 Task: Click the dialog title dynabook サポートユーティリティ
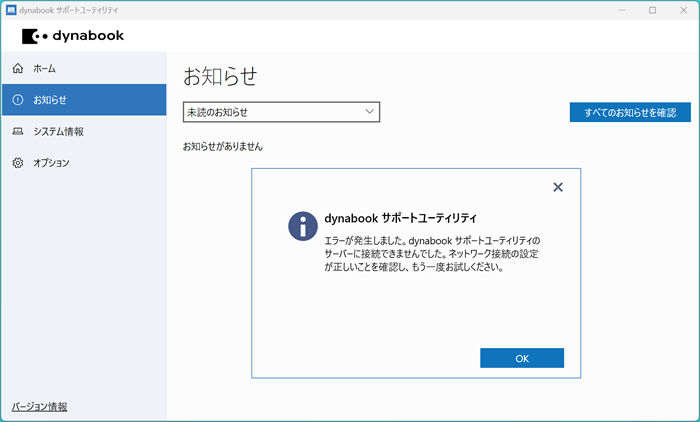400,218
